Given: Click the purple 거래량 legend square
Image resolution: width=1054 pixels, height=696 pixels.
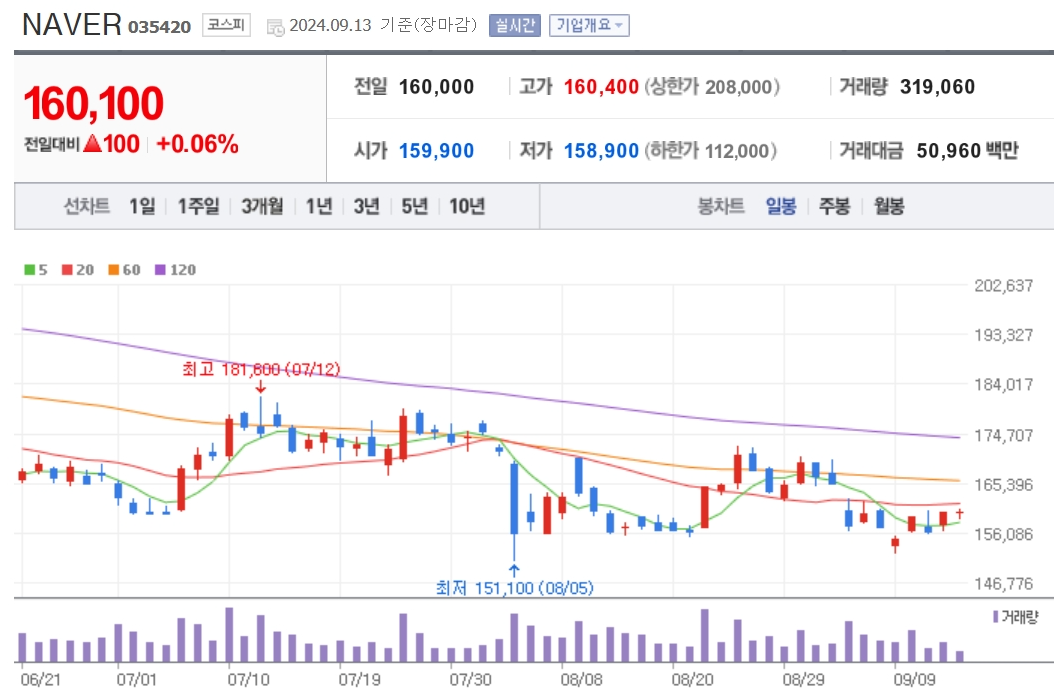Looking at the screenshot, I should pyautogui.click(x=996, y=617).
